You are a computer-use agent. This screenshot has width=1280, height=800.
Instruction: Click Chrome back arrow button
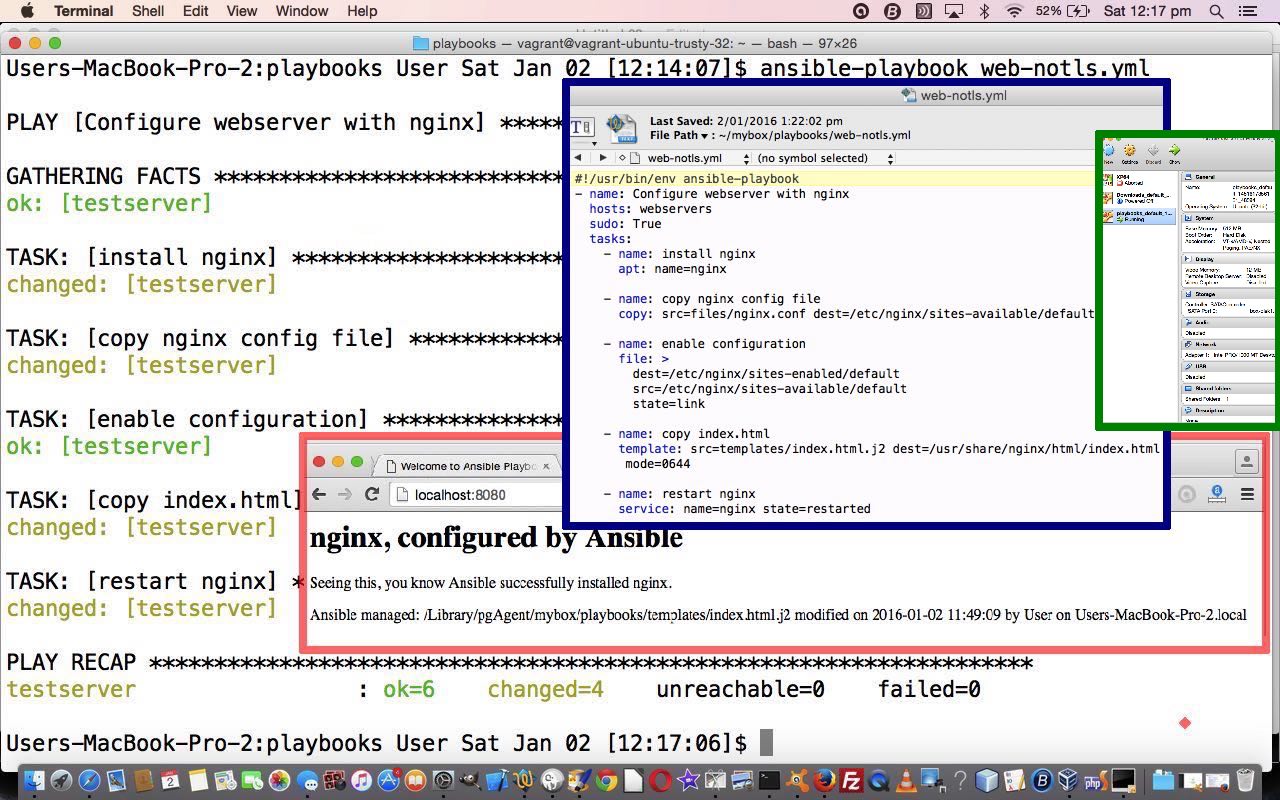tap(319, 494)
